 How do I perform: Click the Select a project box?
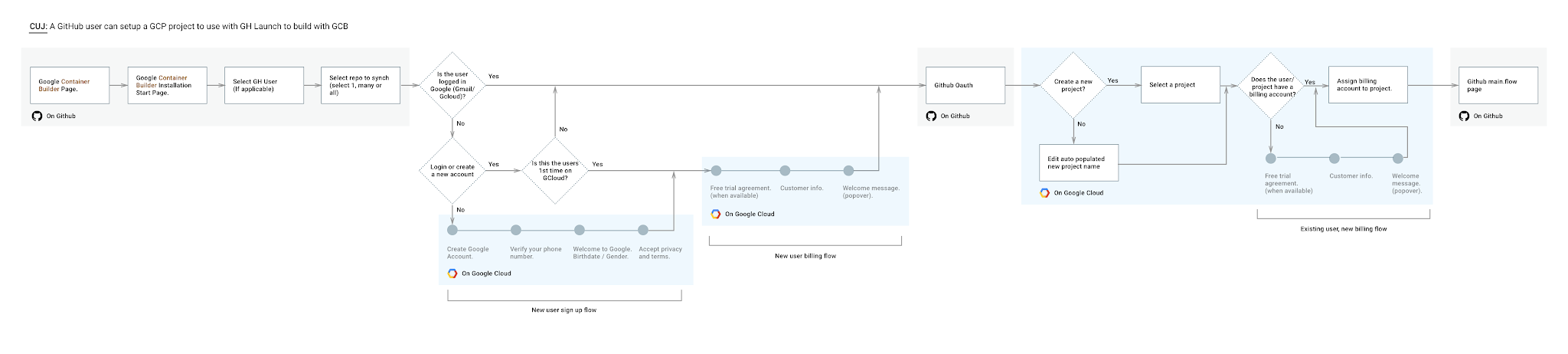pyautogui.click(x=1181, y=84)
